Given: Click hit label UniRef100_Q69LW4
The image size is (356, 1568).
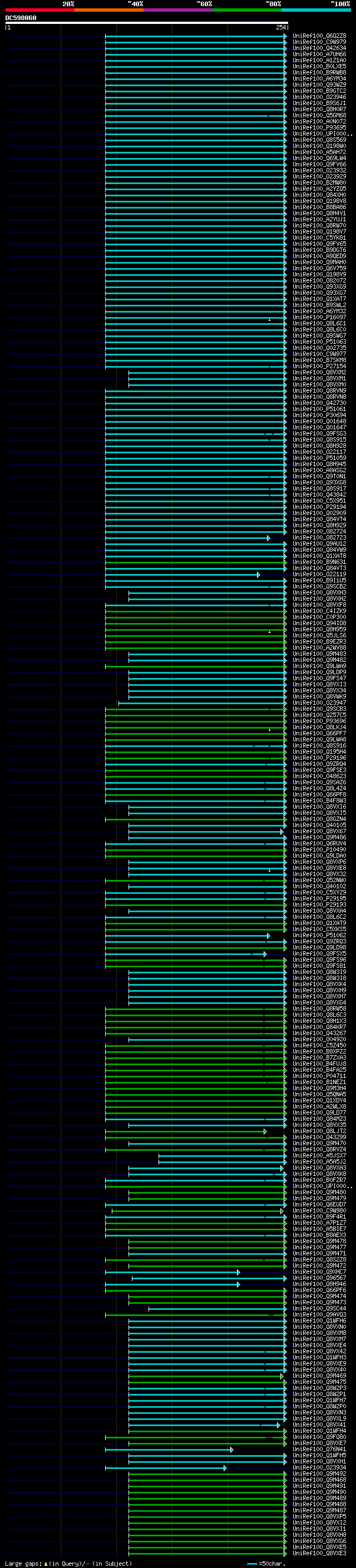Looking at the screenshot, I should [x=319, y=159].
